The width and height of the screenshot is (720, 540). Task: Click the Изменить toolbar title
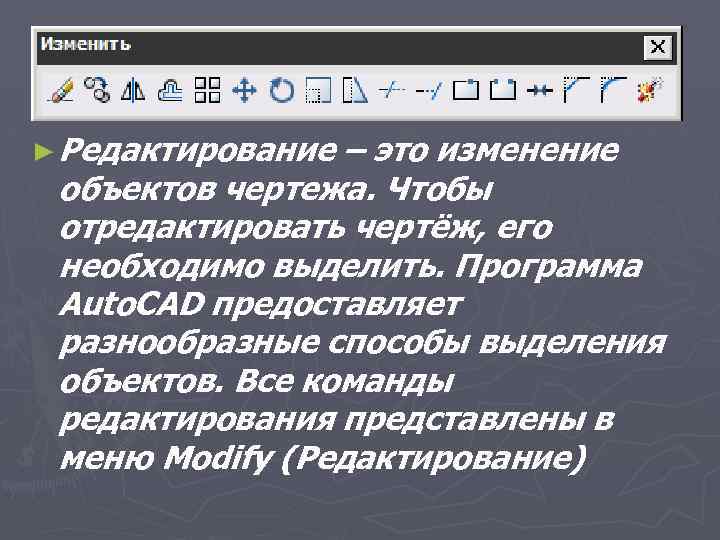point(85,44)
